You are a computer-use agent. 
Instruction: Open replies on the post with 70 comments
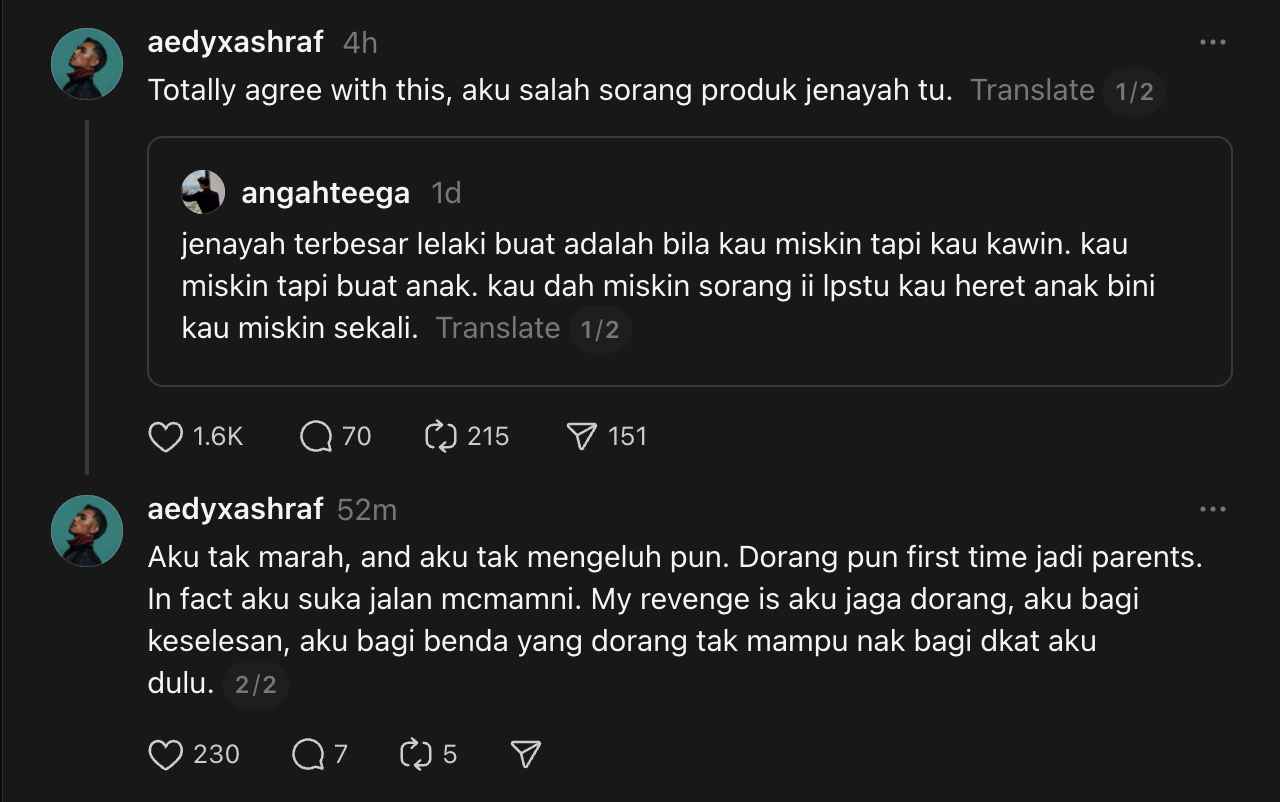coord(317,437)
